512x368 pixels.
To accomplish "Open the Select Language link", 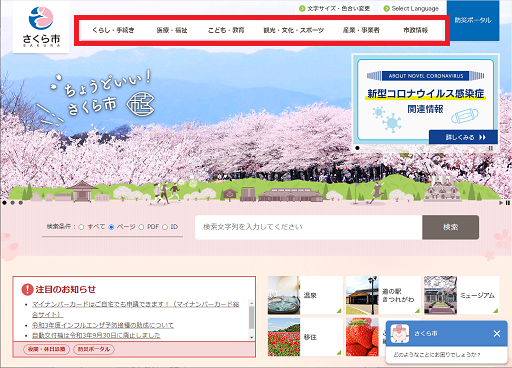I will tap(411, 8).
